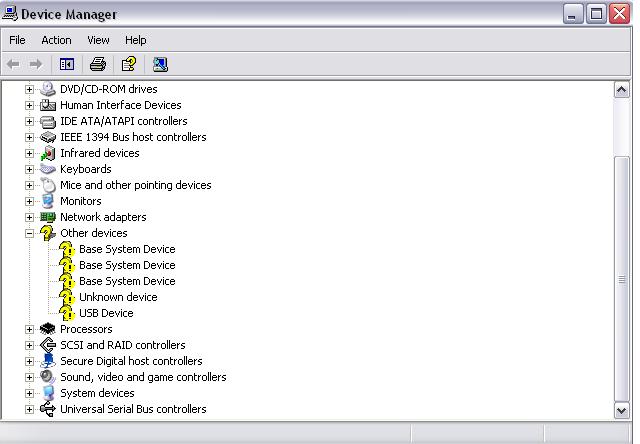Click the Back arrow toolbar icon

[x=13, y=64]
